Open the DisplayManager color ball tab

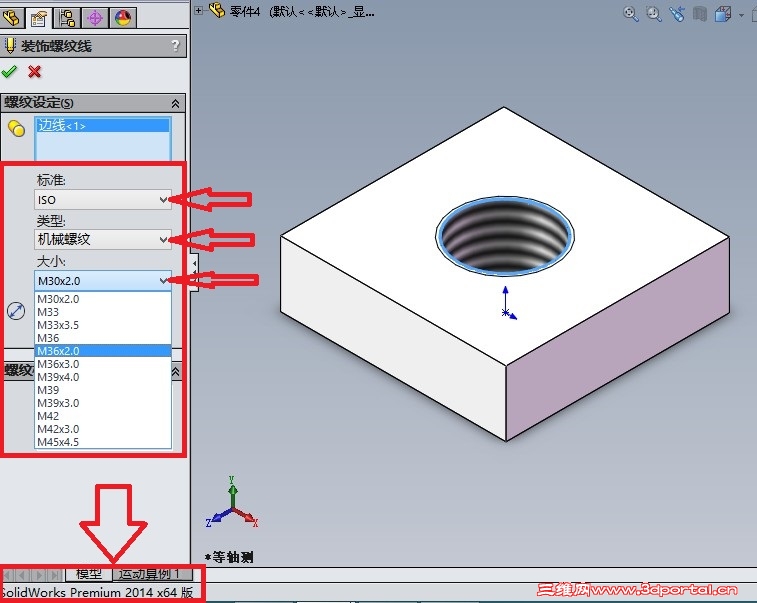tap(123, 18)
